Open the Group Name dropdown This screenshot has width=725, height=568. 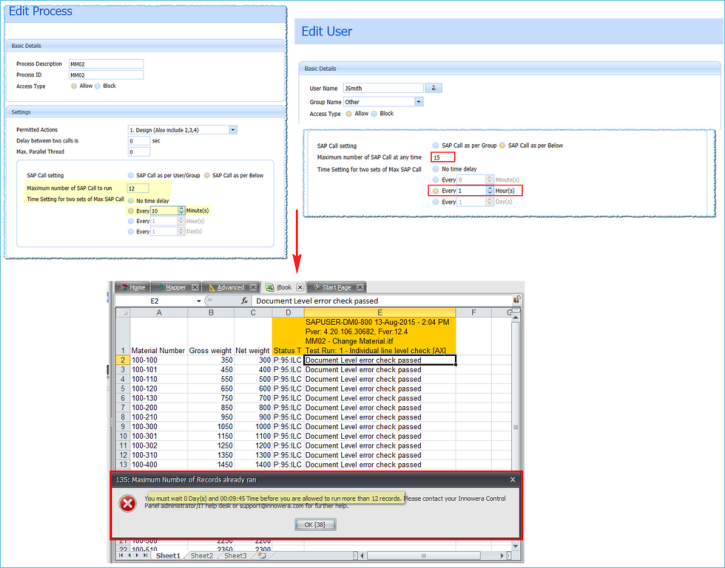coord(418,102)
